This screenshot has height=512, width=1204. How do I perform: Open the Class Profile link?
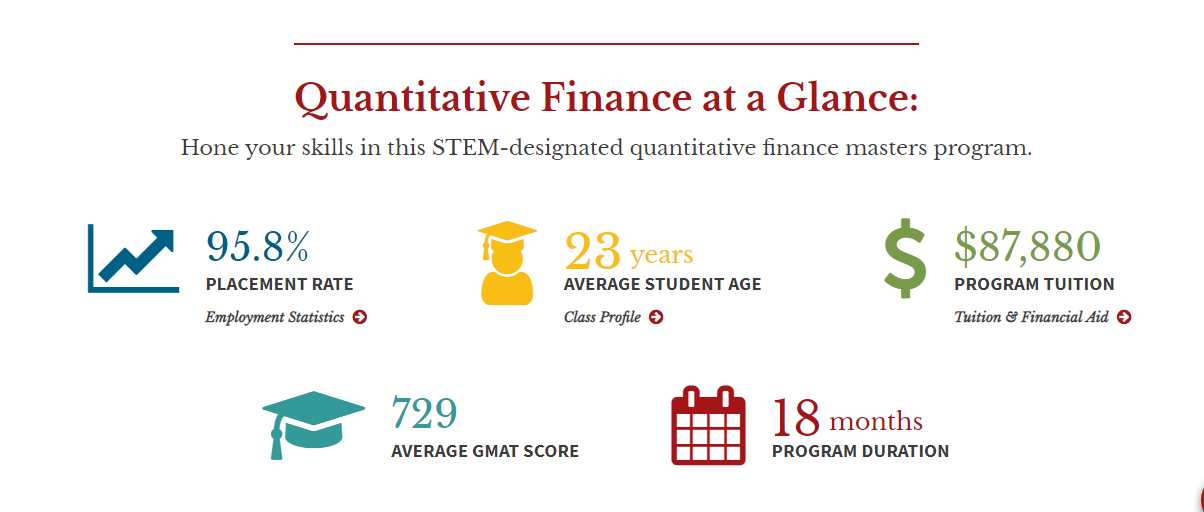[x=602, y=317]
